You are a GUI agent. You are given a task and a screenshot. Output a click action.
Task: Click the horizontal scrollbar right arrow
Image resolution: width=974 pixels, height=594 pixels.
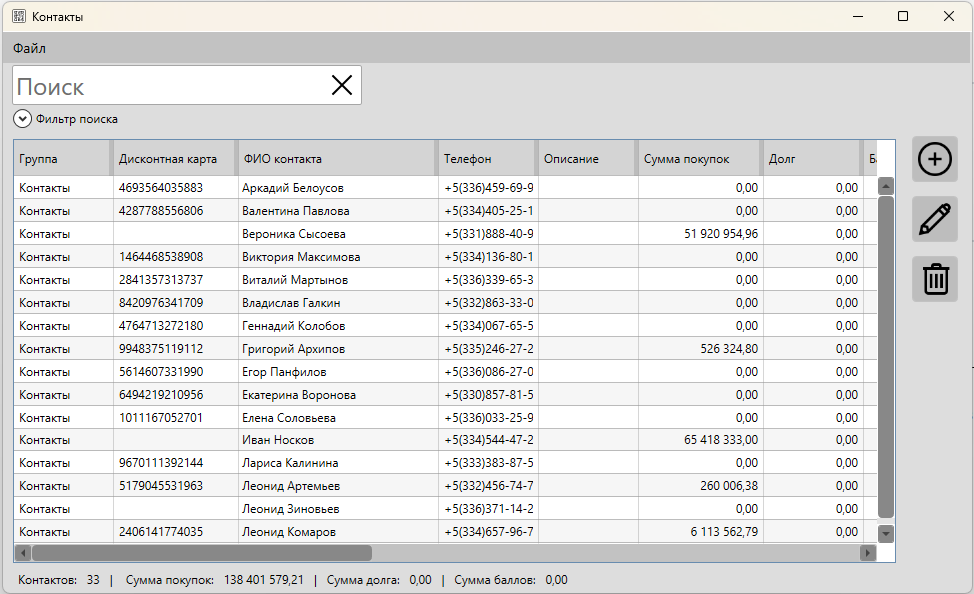(867, 553)
